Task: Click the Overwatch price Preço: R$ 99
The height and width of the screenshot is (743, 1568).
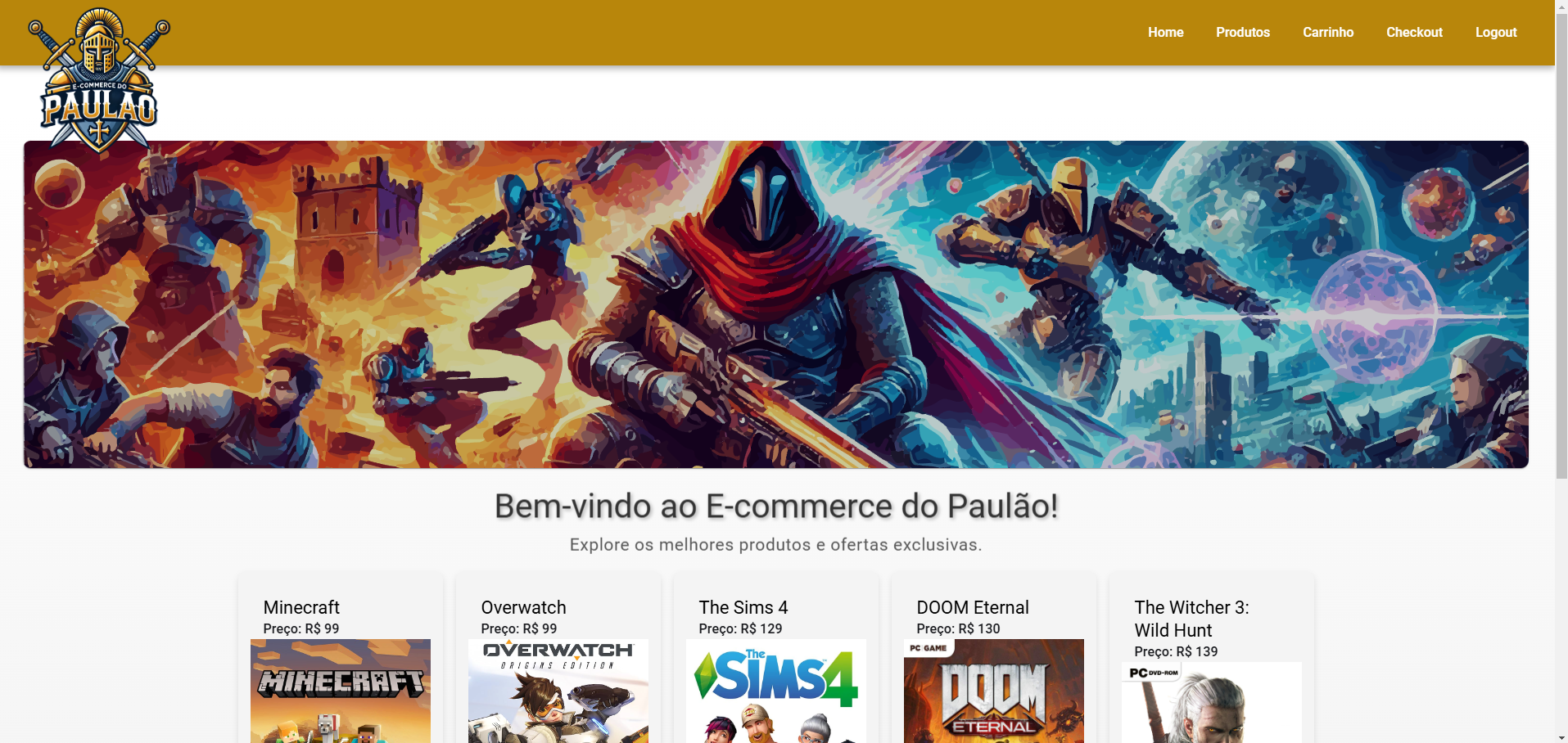Action: point(518,628)
